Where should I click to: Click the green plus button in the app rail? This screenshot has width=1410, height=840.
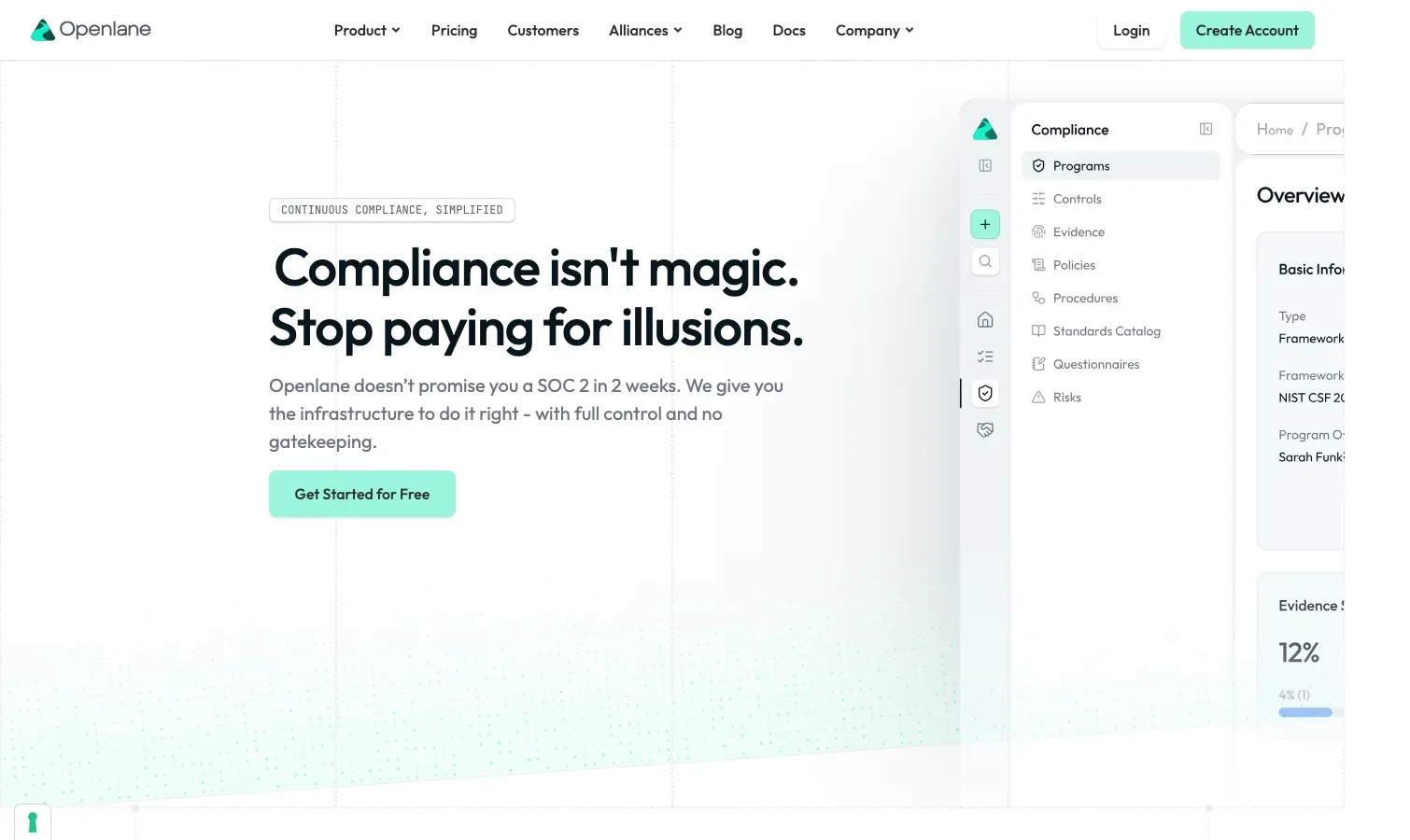(x=985, y=224)
